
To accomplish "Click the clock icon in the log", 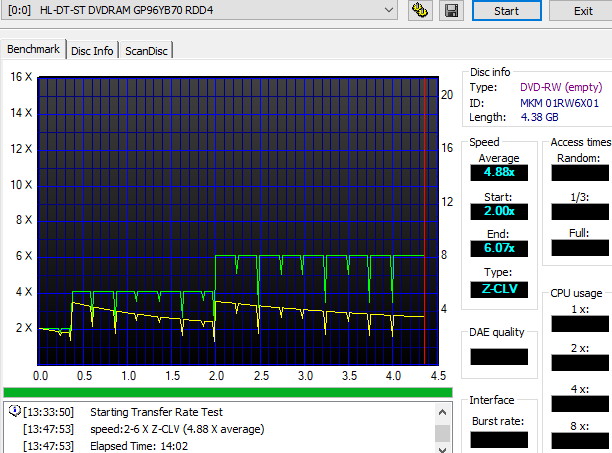I will click(x=14, y=412).
